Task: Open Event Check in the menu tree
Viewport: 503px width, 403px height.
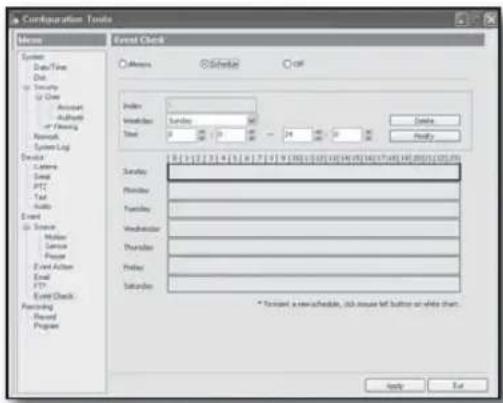Action: tap(53, 296)
